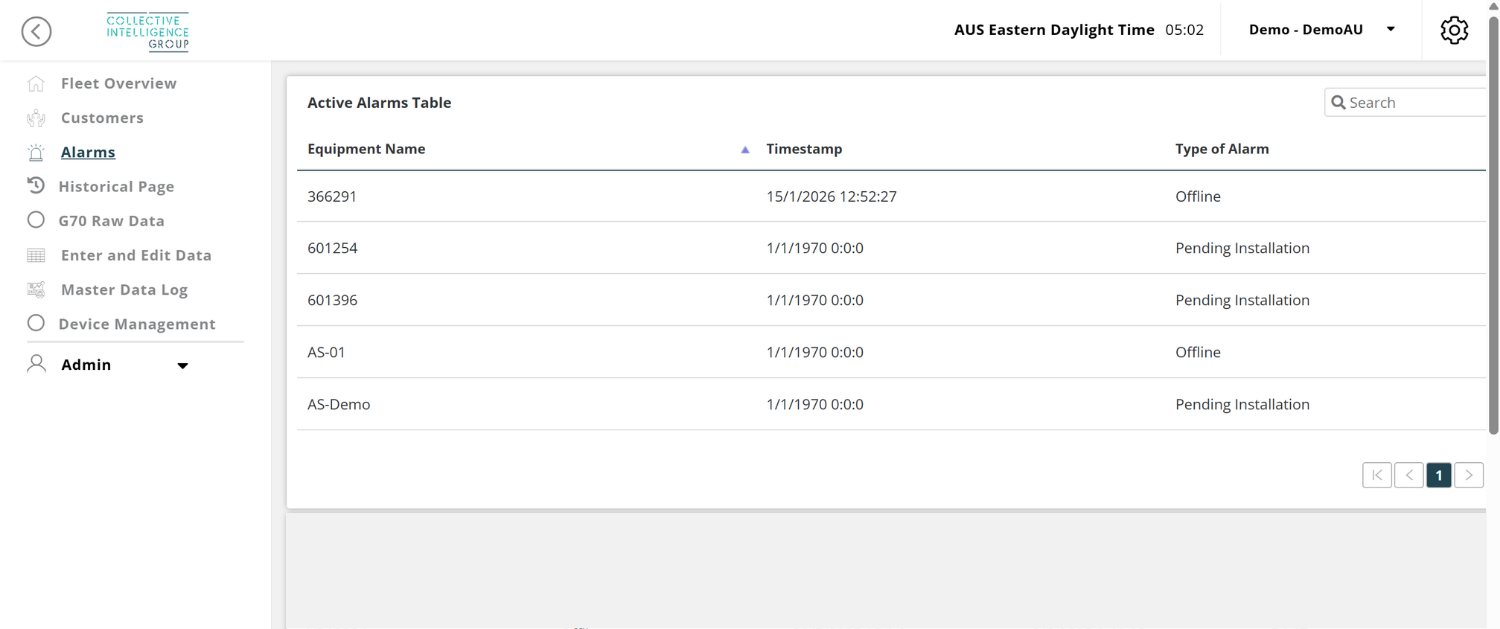Open the Demo - DemoAU account dropdown
This screenshot has width=1500, height=629.
1321,30
